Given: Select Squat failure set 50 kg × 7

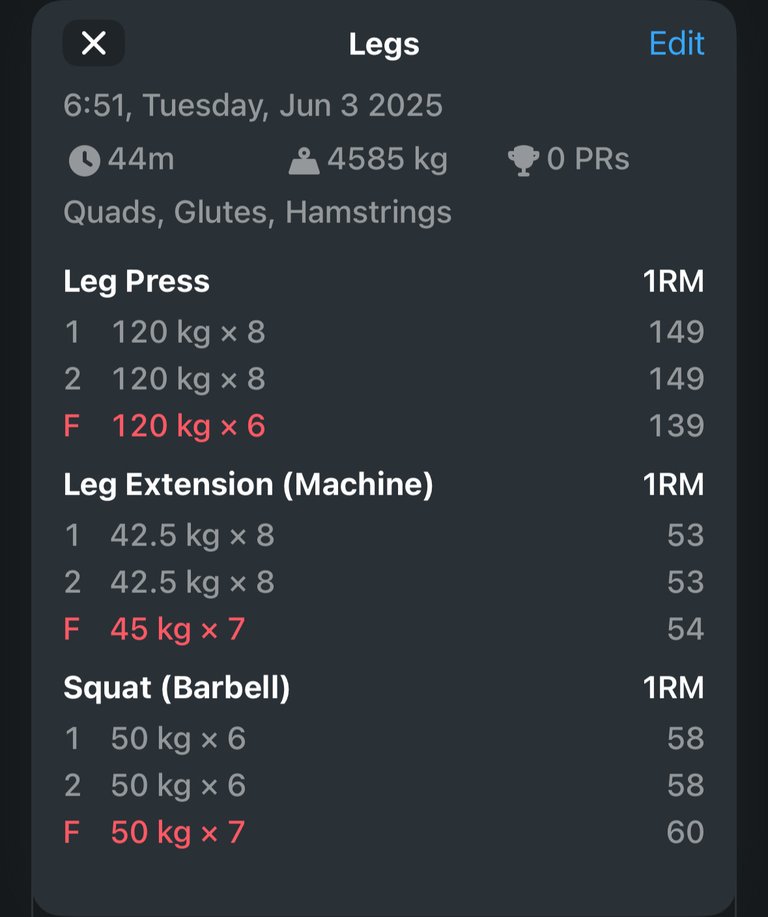Looking at the screenshot, I should click(384, 832).
